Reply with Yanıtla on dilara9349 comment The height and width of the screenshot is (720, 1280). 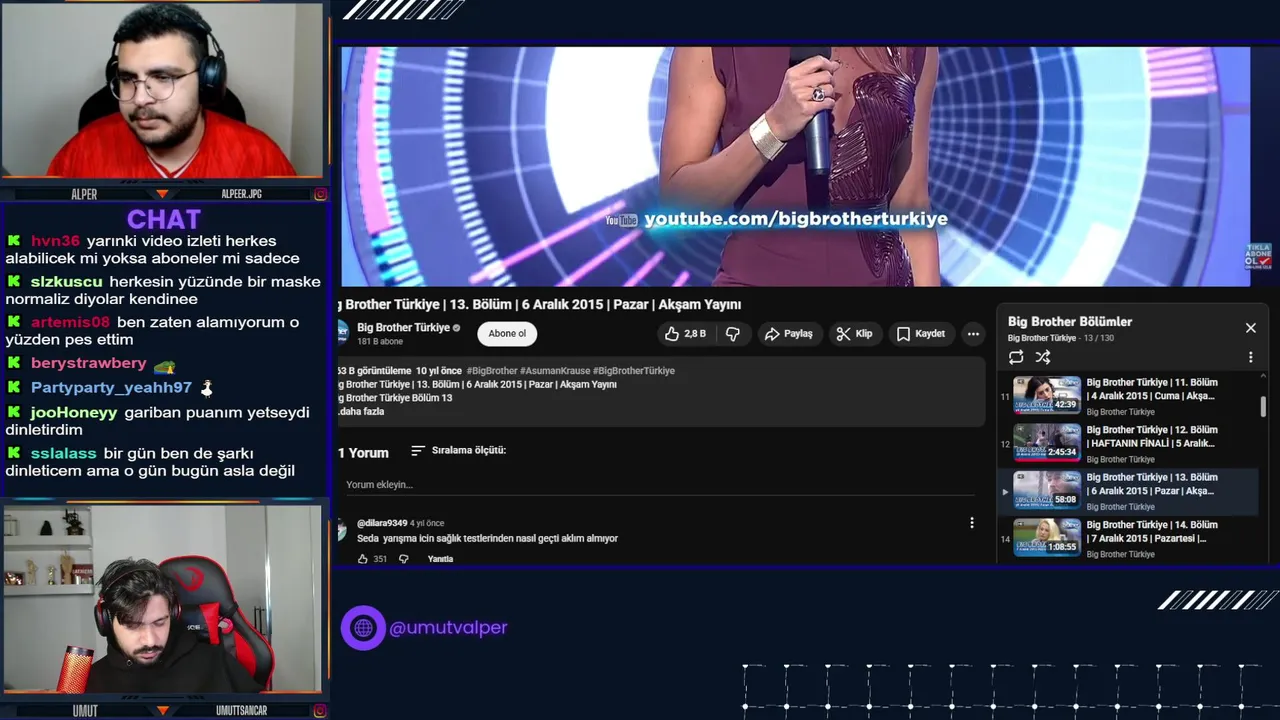pyautogui.click(x=440, y=559)
